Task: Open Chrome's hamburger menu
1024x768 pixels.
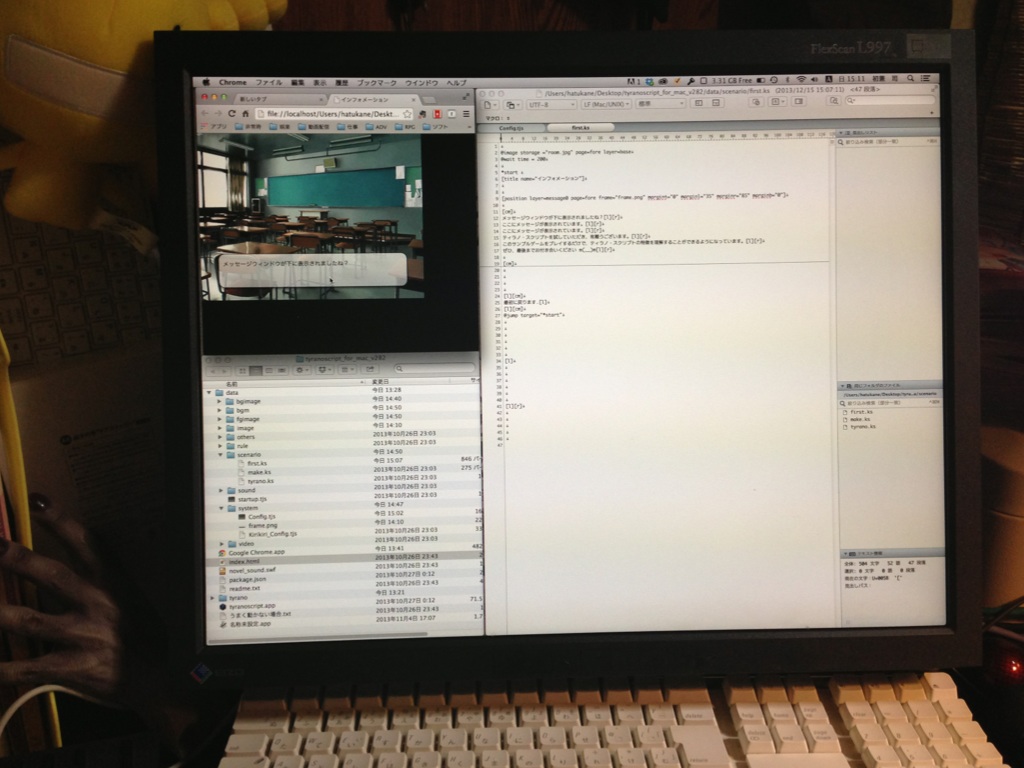Action: click(466, 114)
